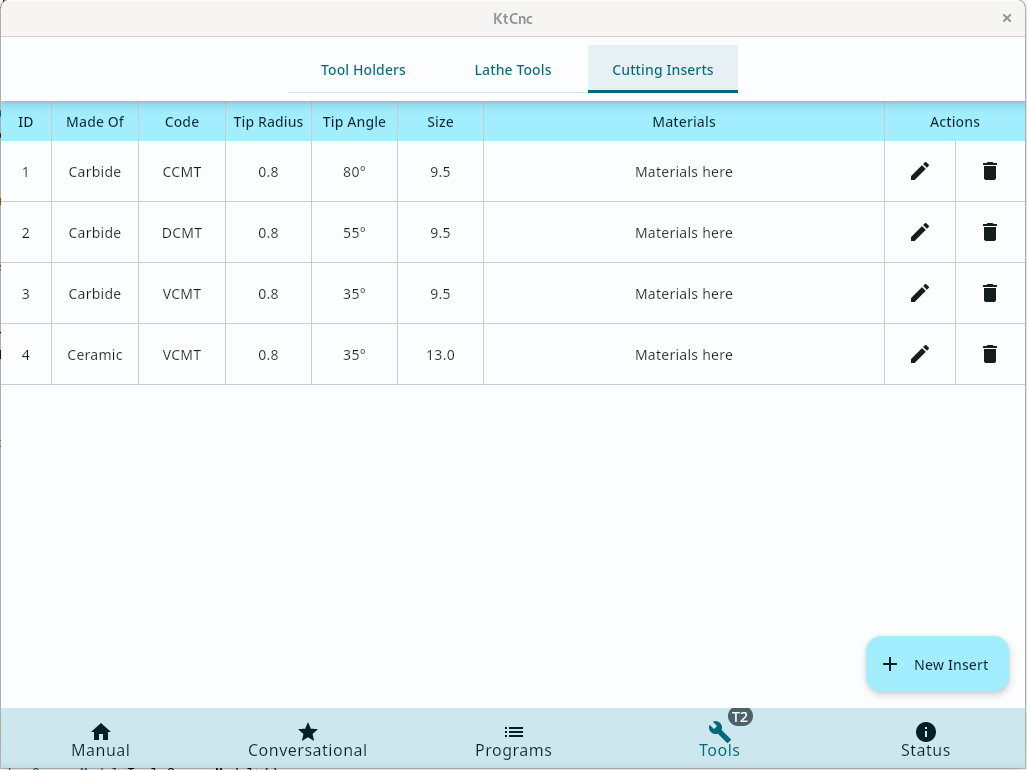Delete the DCMT insert row

click(990, 232)
